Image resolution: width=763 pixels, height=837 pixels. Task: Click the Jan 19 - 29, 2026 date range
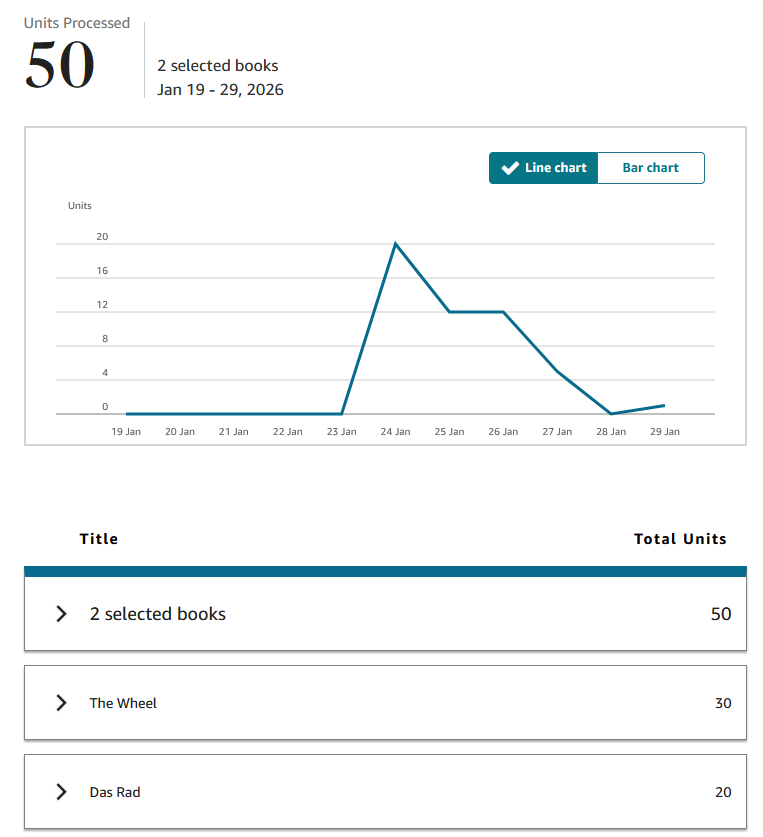[x=220, y=90]
